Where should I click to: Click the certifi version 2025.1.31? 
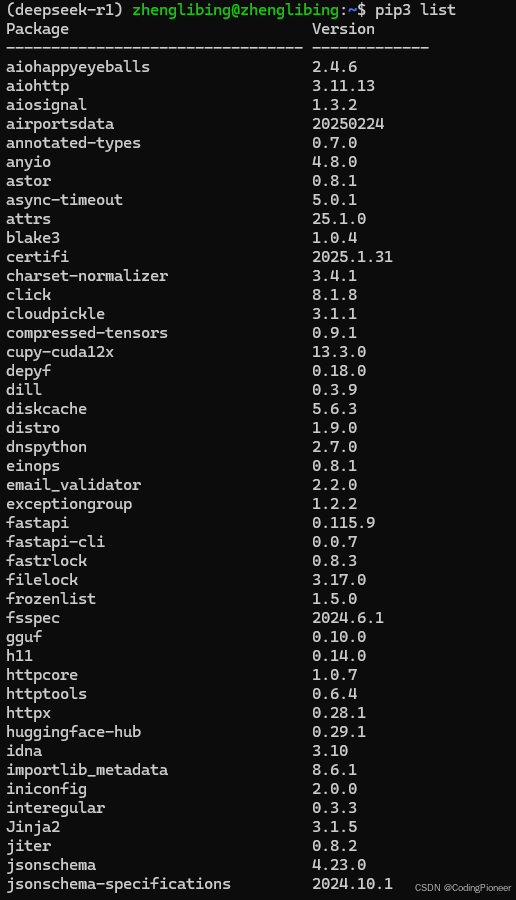(352, 256)
